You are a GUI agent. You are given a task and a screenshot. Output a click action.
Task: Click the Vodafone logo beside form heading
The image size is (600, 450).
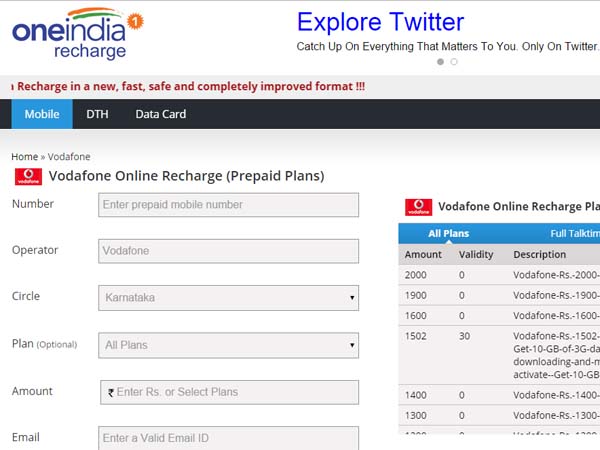(x=28, y=177)
